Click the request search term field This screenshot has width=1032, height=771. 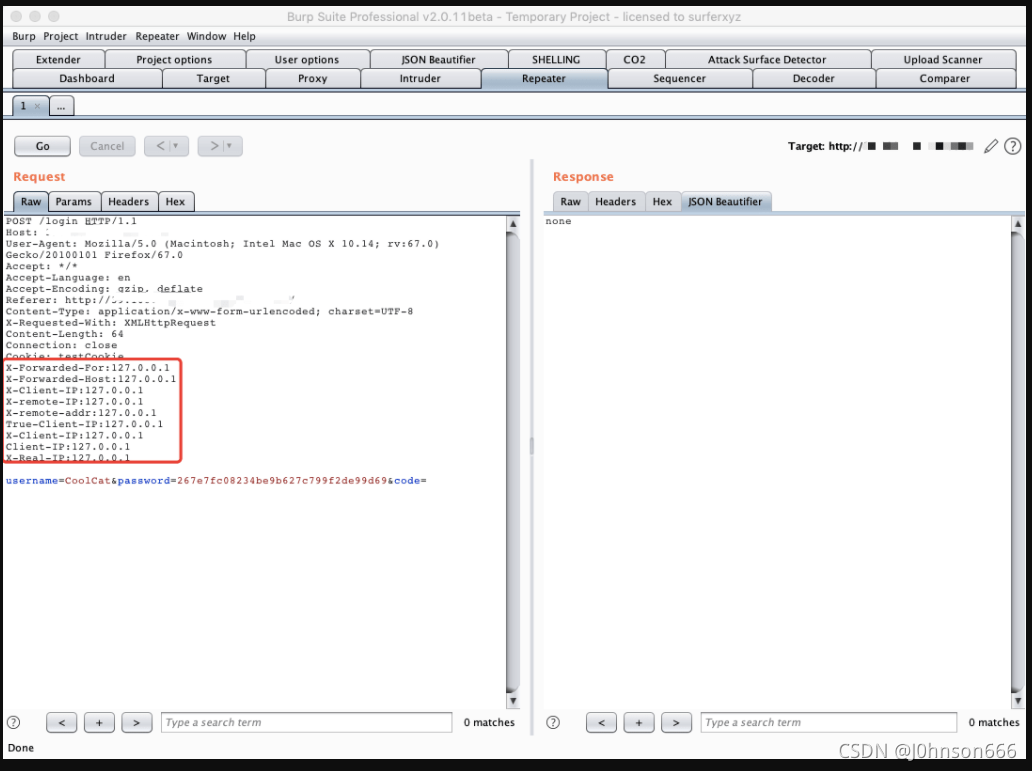point(307,722)
